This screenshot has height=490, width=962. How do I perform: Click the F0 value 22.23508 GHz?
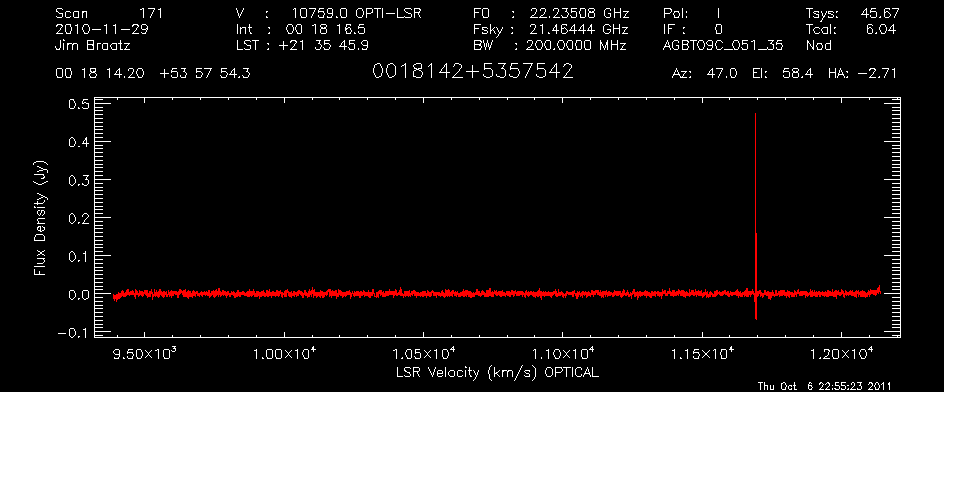click(580, 13)
